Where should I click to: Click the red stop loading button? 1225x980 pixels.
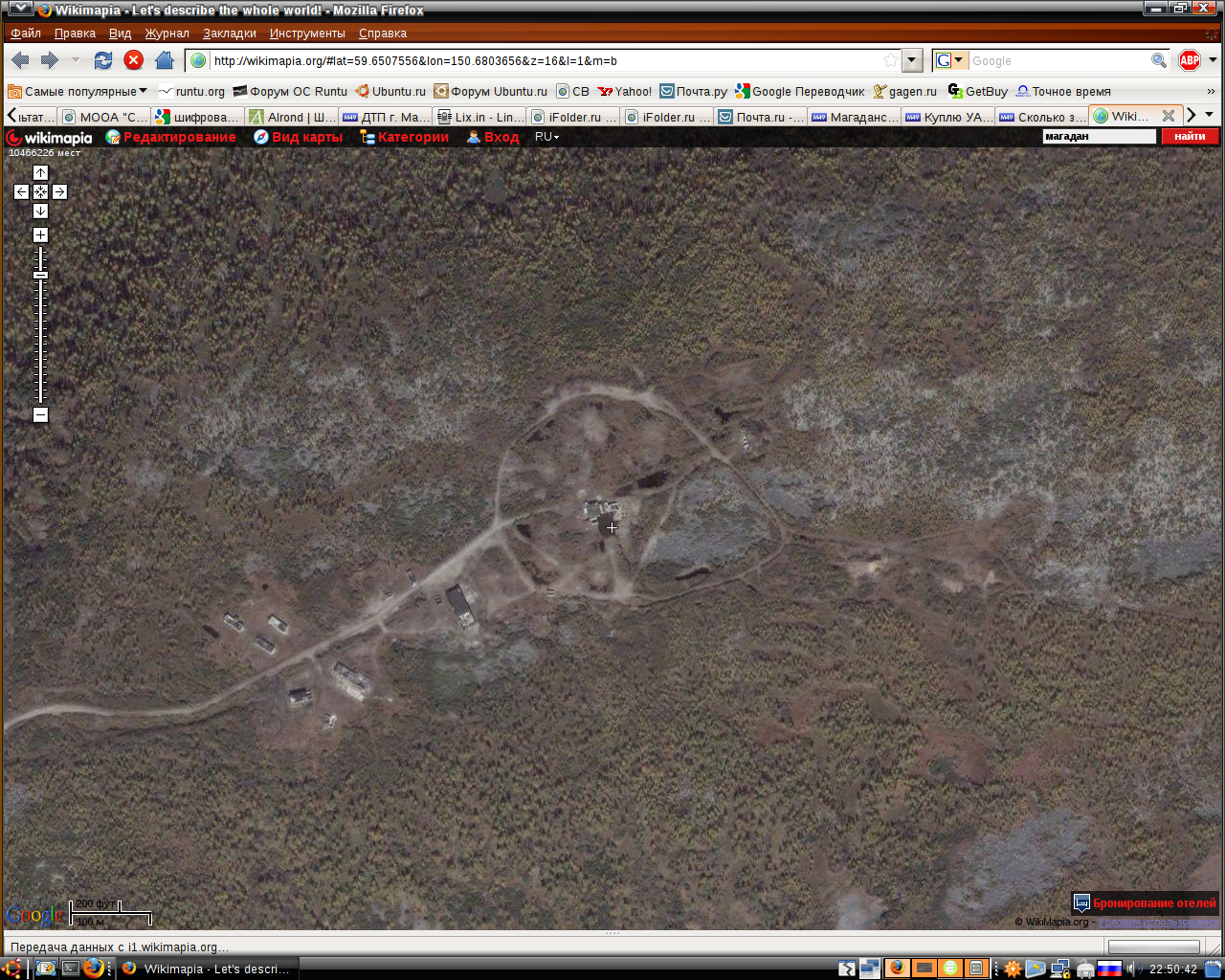click(134, 60)
